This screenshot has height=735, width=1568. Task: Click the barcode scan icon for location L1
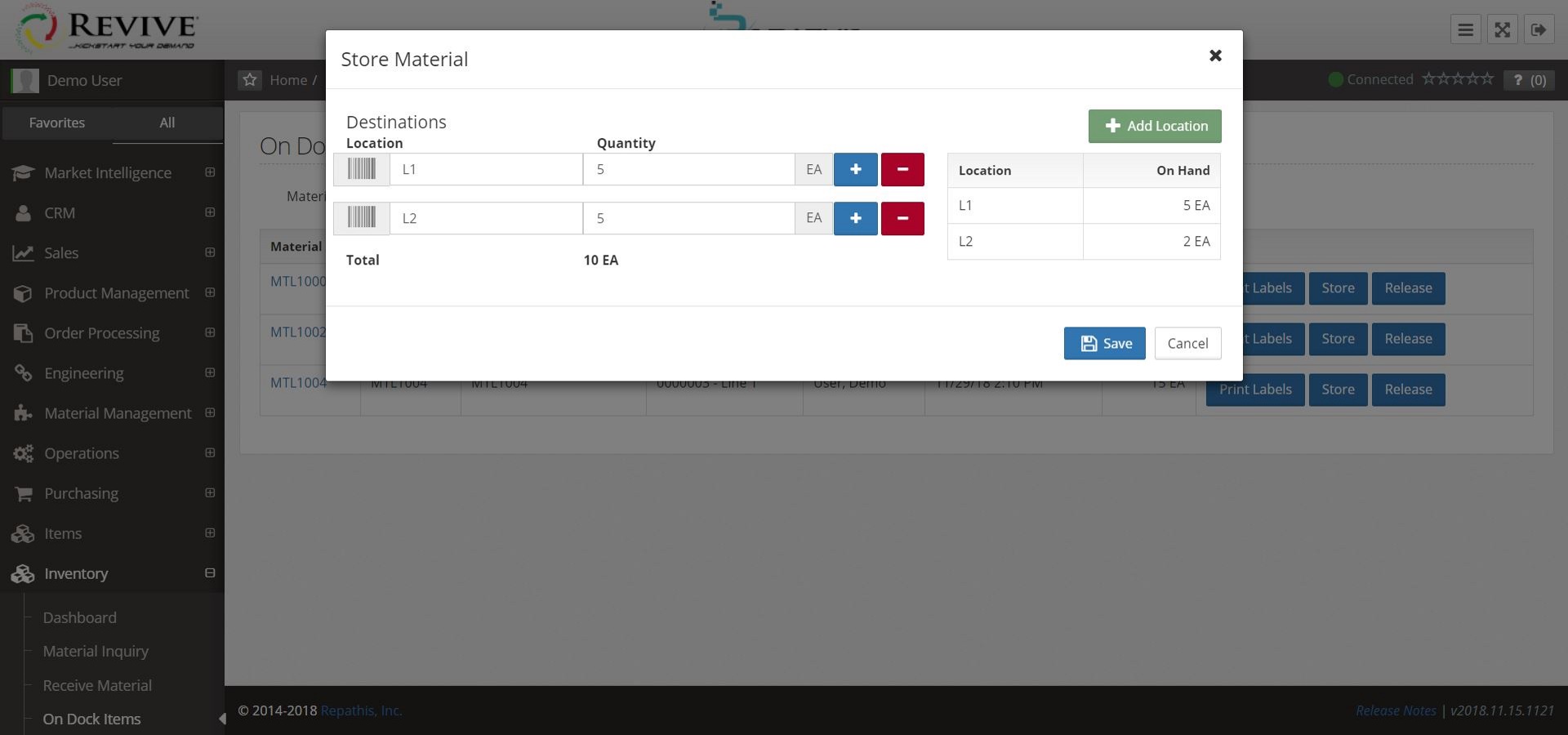[x=362, y=169]
